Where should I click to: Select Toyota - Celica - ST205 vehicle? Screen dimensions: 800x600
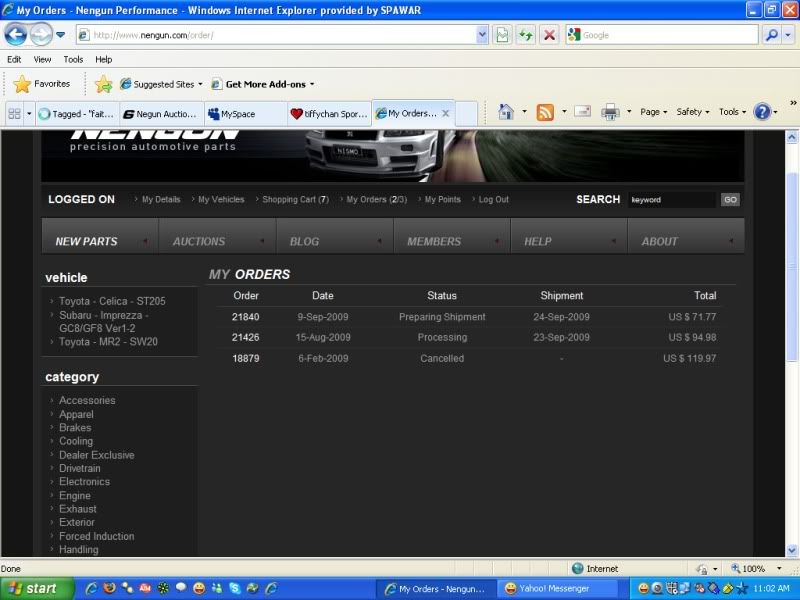pos(112,301)
